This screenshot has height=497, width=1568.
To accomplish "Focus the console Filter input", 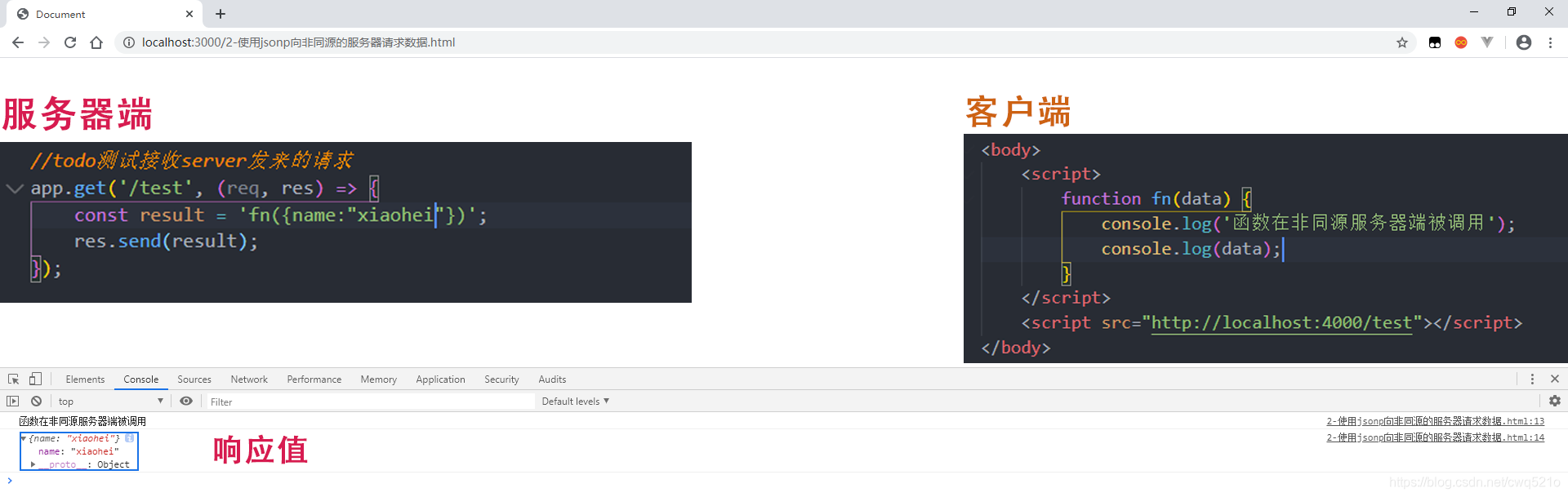I will pos(371,402).
